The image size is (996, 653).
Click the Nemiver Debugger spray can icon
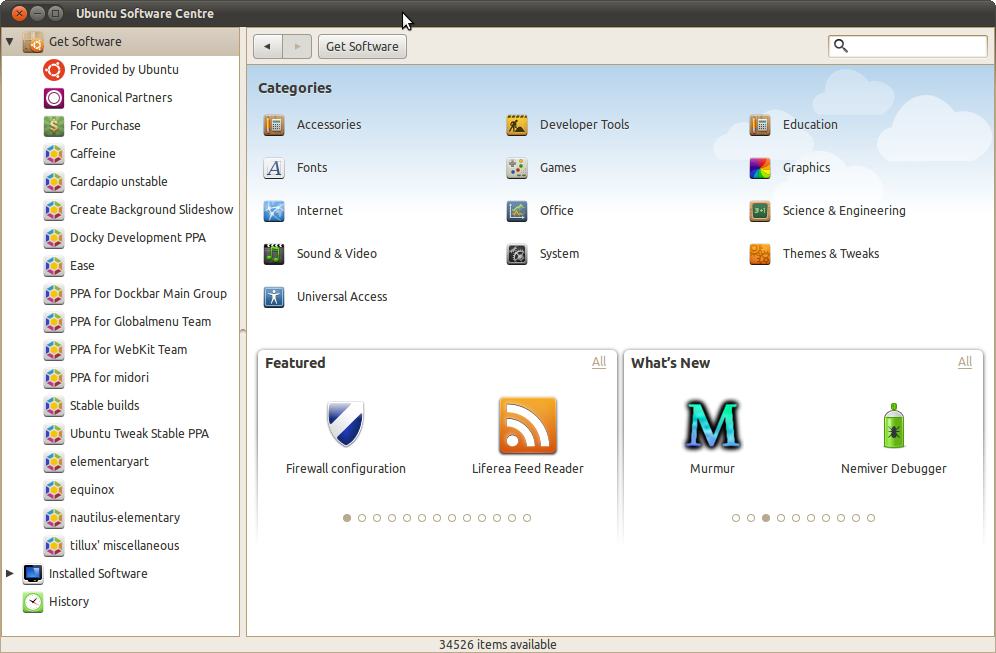click(x=894, y=426)
